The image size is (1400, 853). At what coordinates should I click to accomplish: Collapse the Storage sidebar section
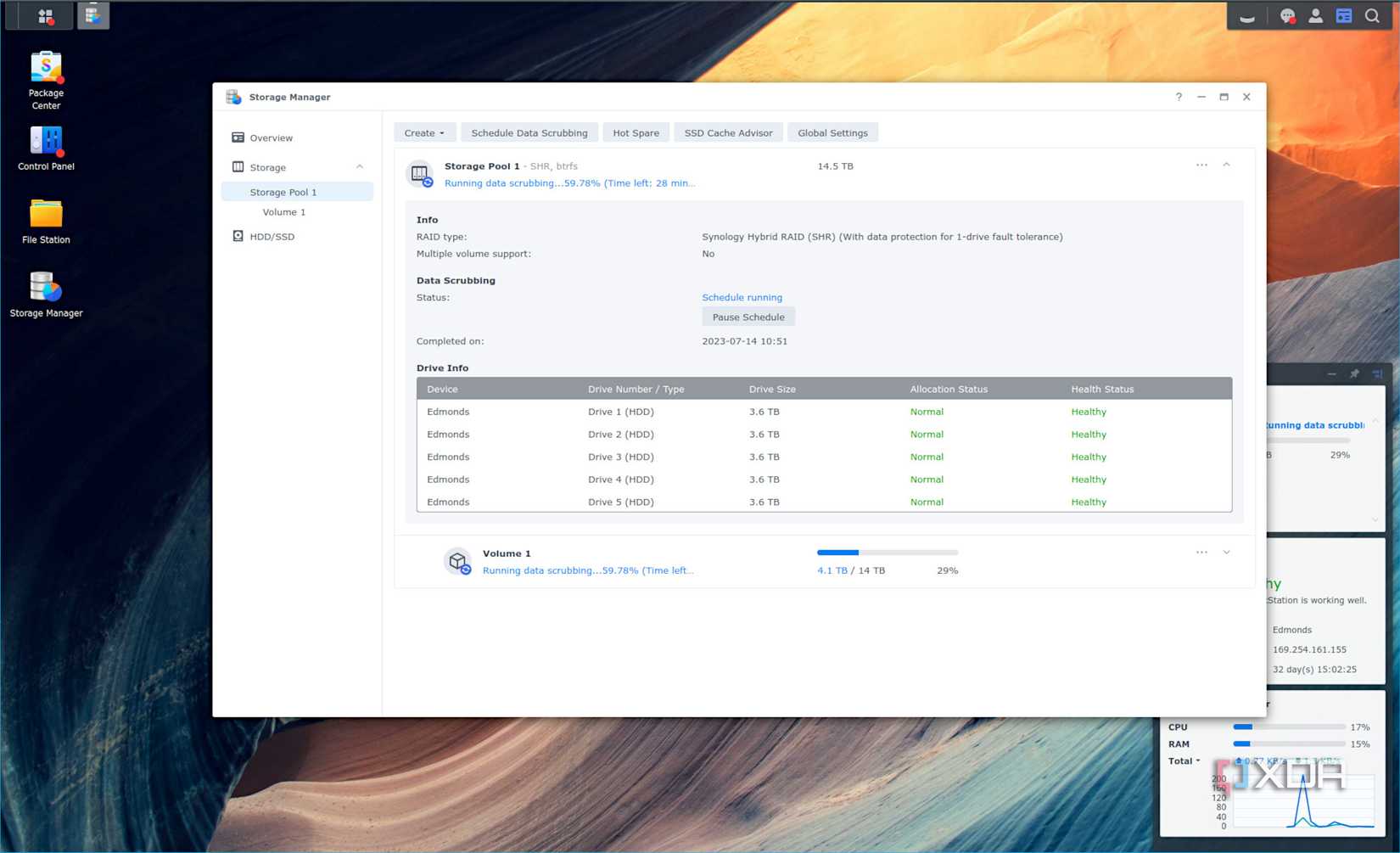(360, 167)
